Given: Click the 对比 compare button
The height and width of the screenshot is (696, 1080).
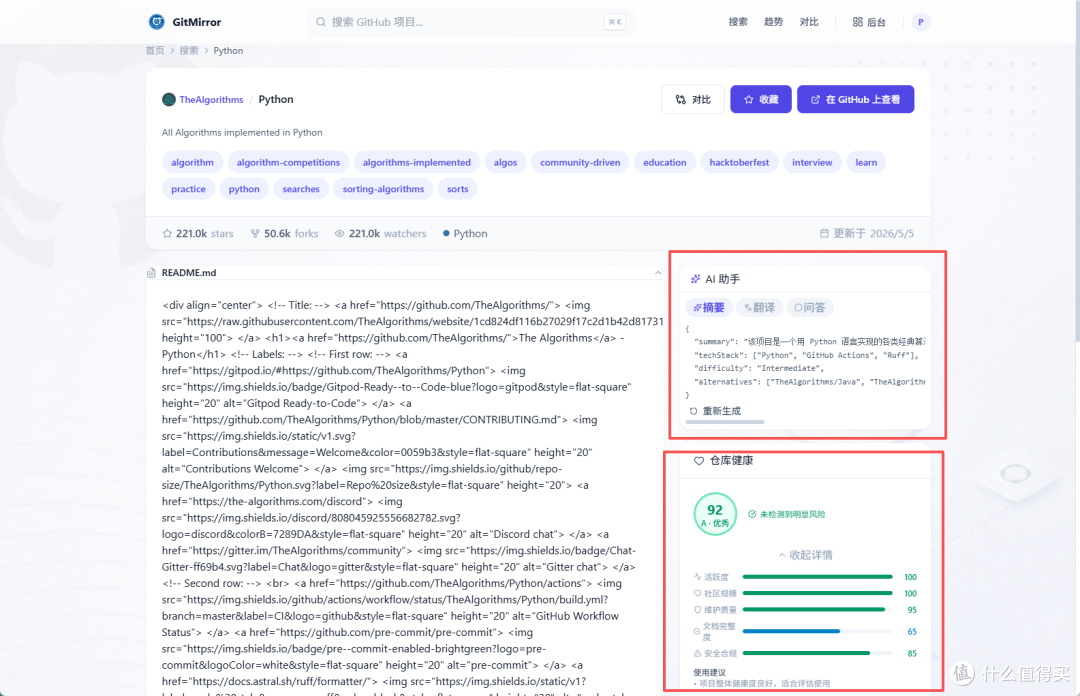Looking at the screenshot, I should pos(693,99).
